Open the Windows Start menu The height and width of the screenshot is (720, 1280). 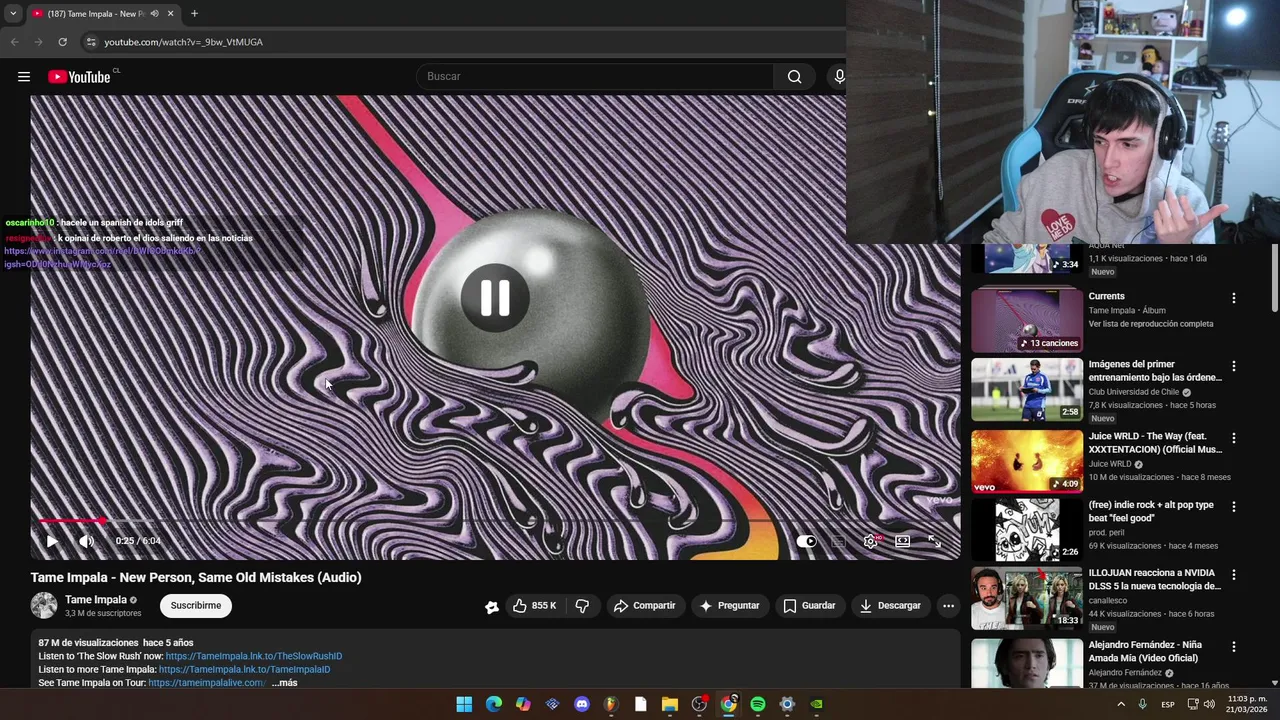[464, 704]
